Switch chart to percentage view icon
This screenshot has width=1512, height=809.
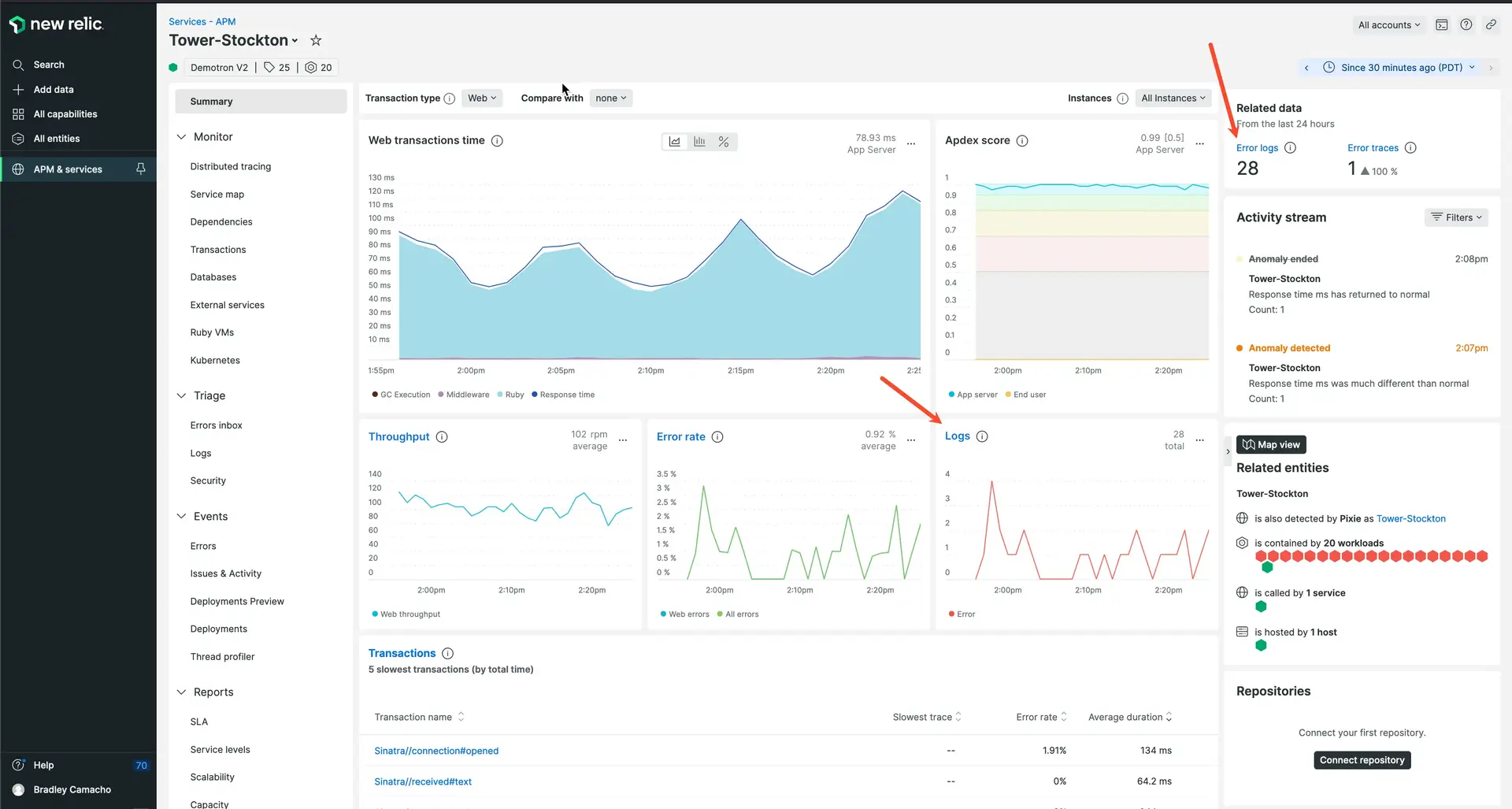[724, 142]
